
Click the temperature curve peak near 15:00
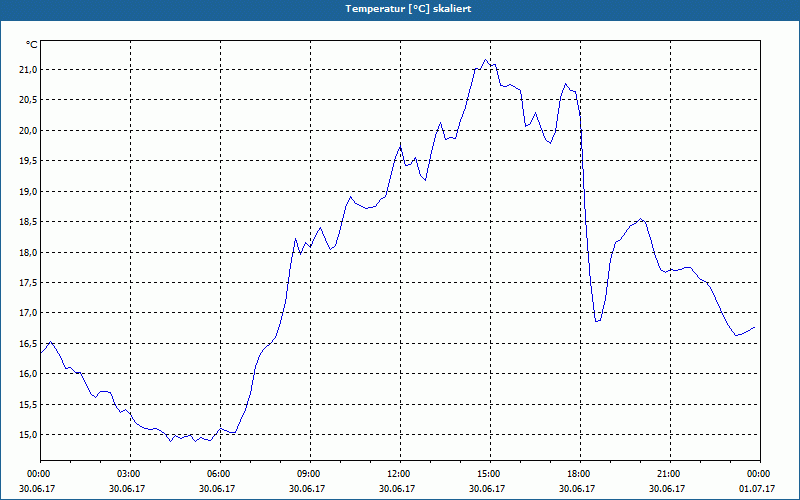(x=486, y=60)
